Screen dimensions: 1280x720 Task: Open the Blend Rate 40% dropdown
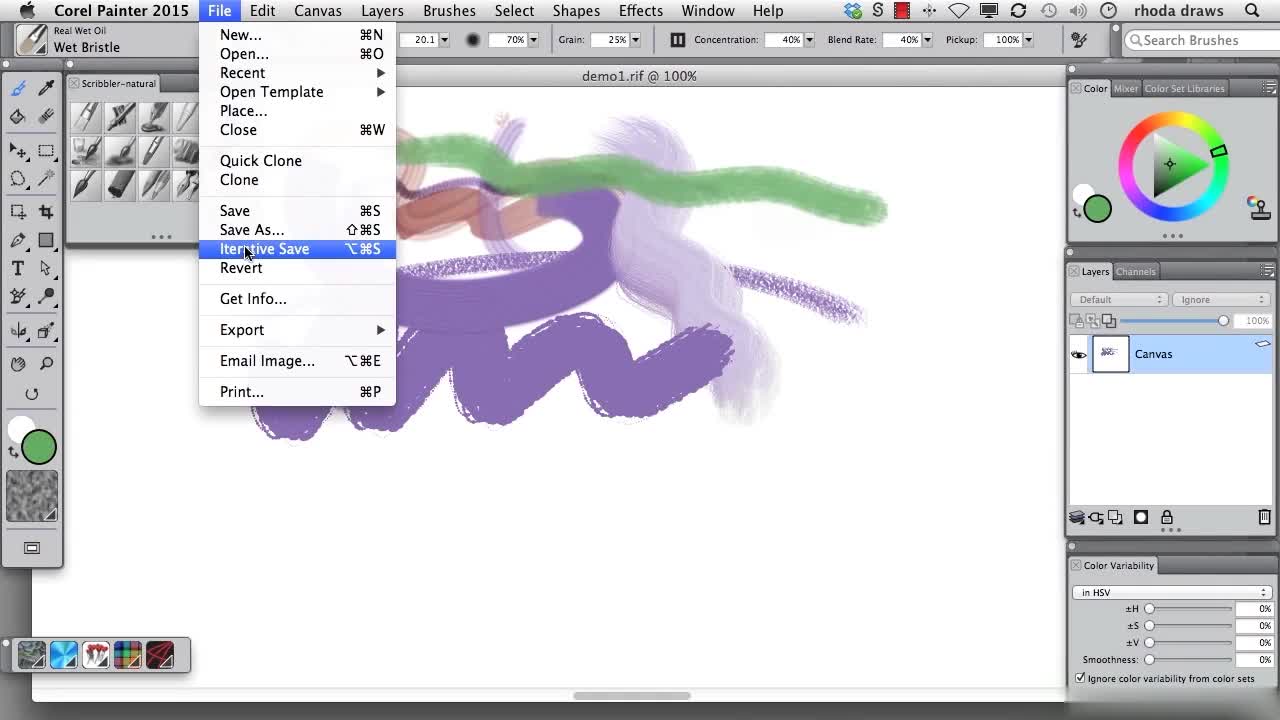tap(926, 40)
